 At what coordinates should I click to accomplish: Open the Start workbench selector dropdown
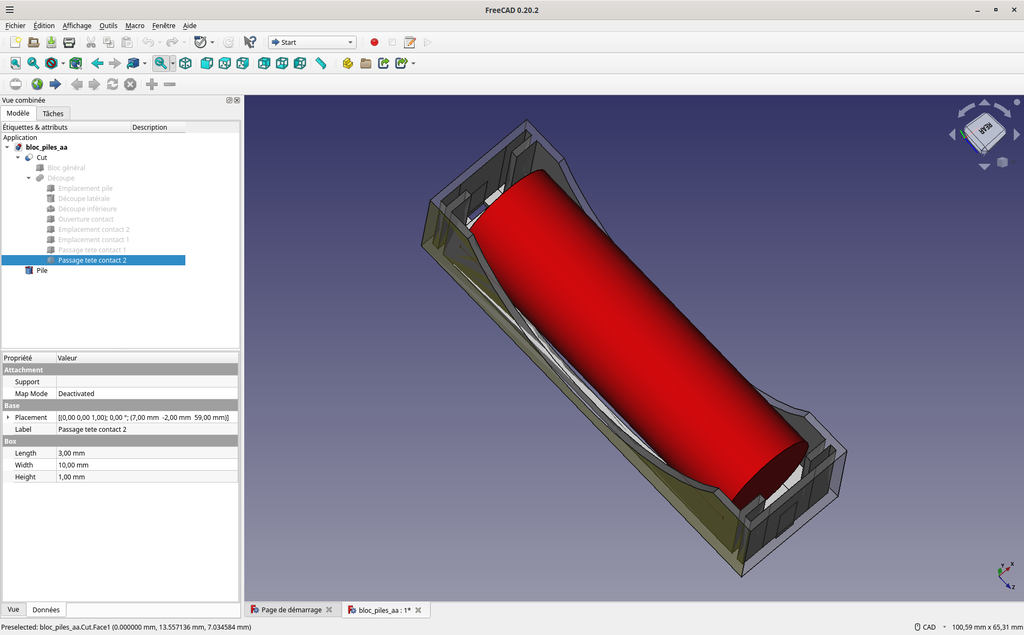tap(352, 42)
